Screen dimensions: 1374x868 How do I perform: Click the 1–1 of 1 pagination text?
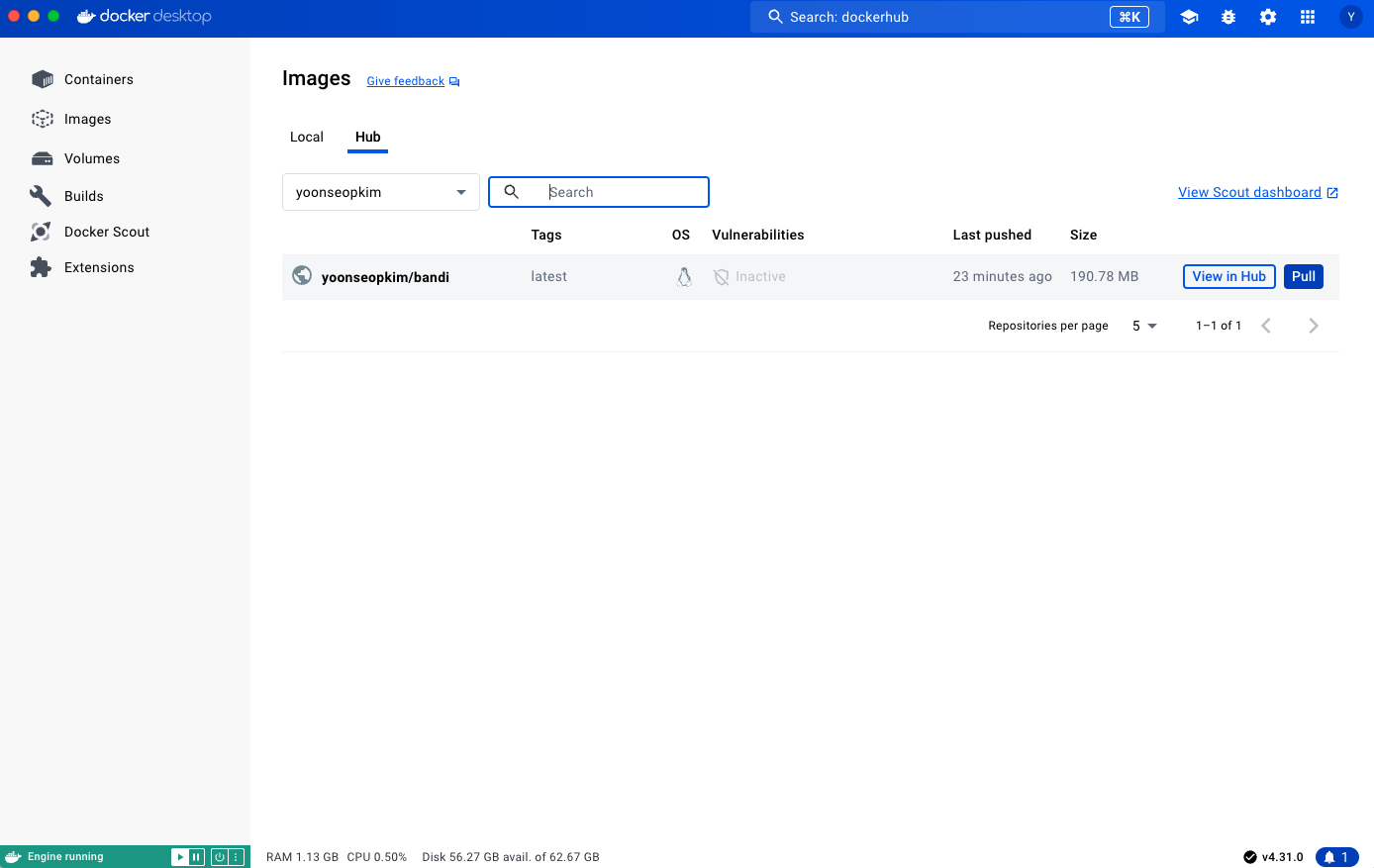coord(1219,326)
